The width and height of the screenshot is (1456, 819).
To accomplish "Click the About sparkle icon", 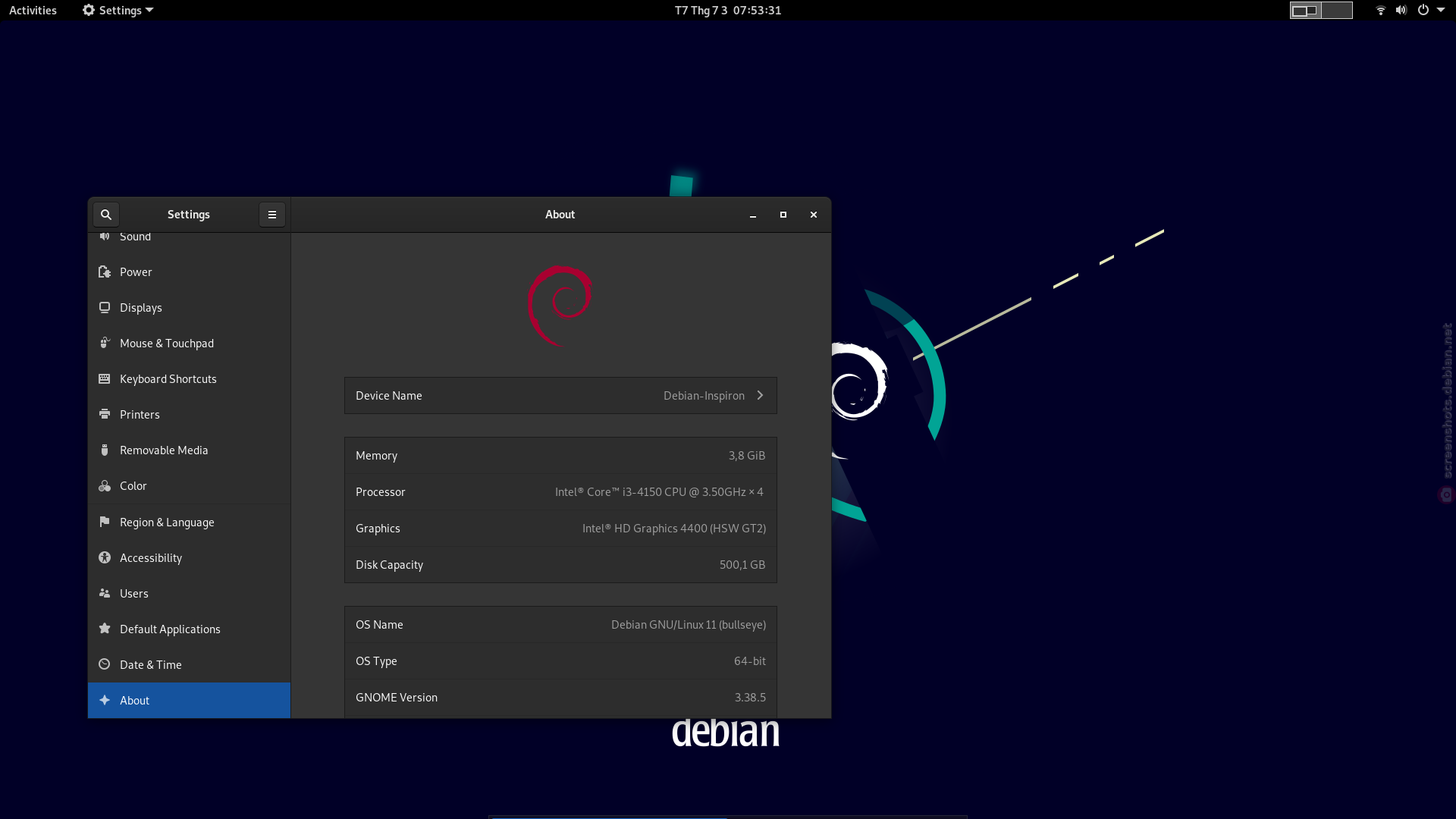I will [105, 700].
